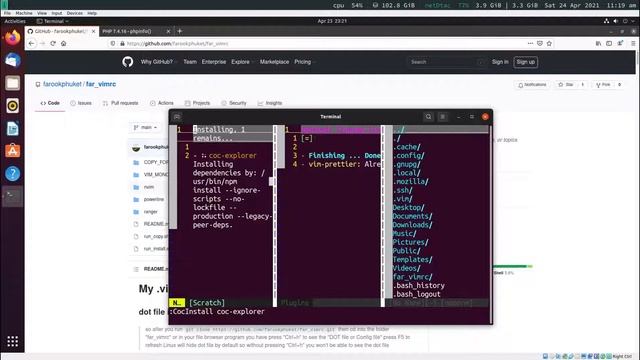
Task: Focus the Terminal icon in the dock
Action: 12,196
